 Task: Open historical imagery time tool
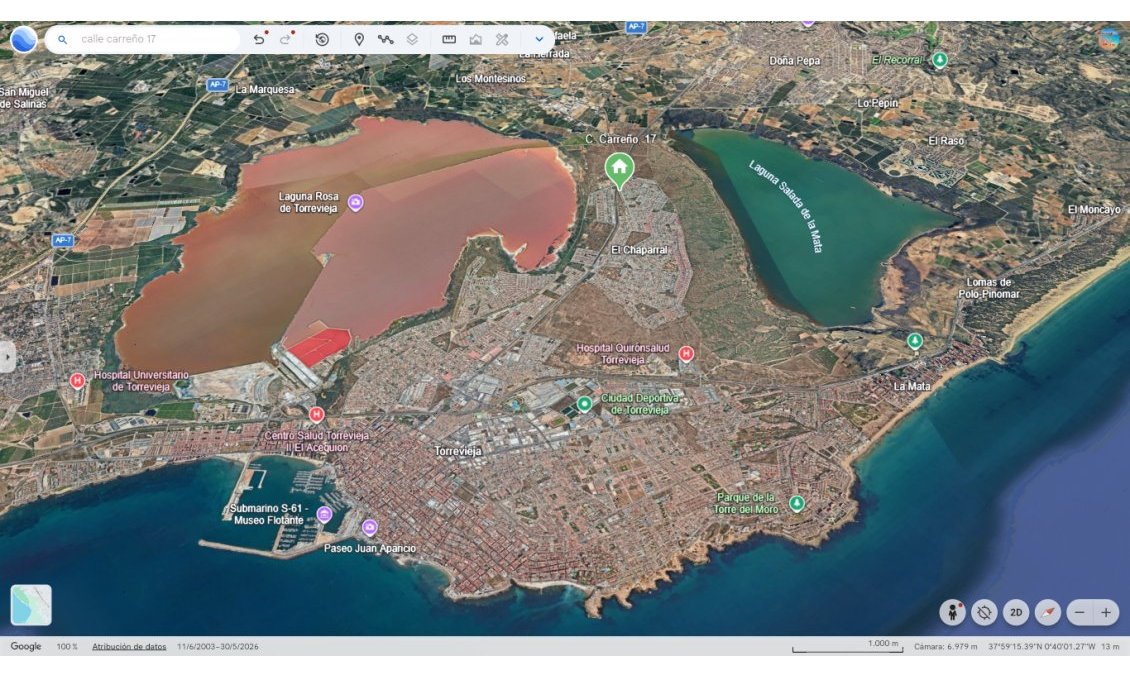coord(322,40)
